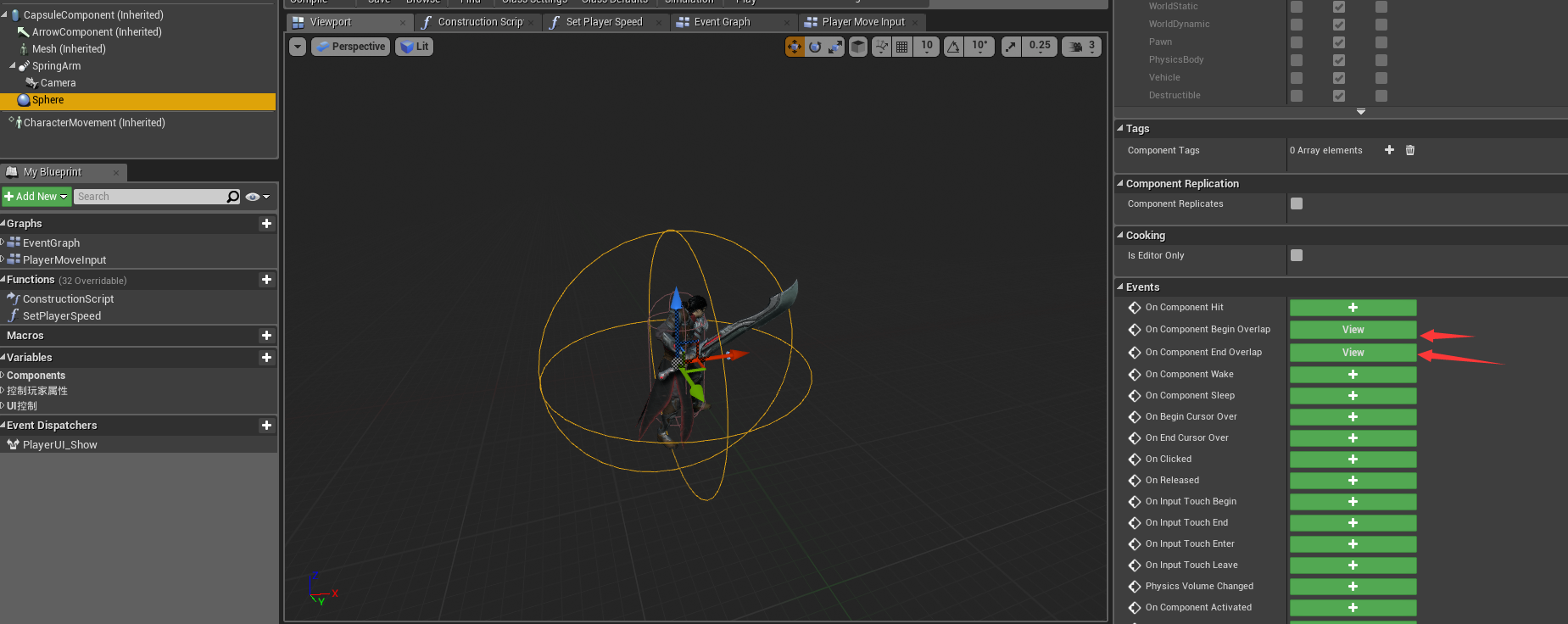Add On Component Hit event
Image resolution: width=1568 pixels, height=624 pixels.
(x=1353, y=308)
